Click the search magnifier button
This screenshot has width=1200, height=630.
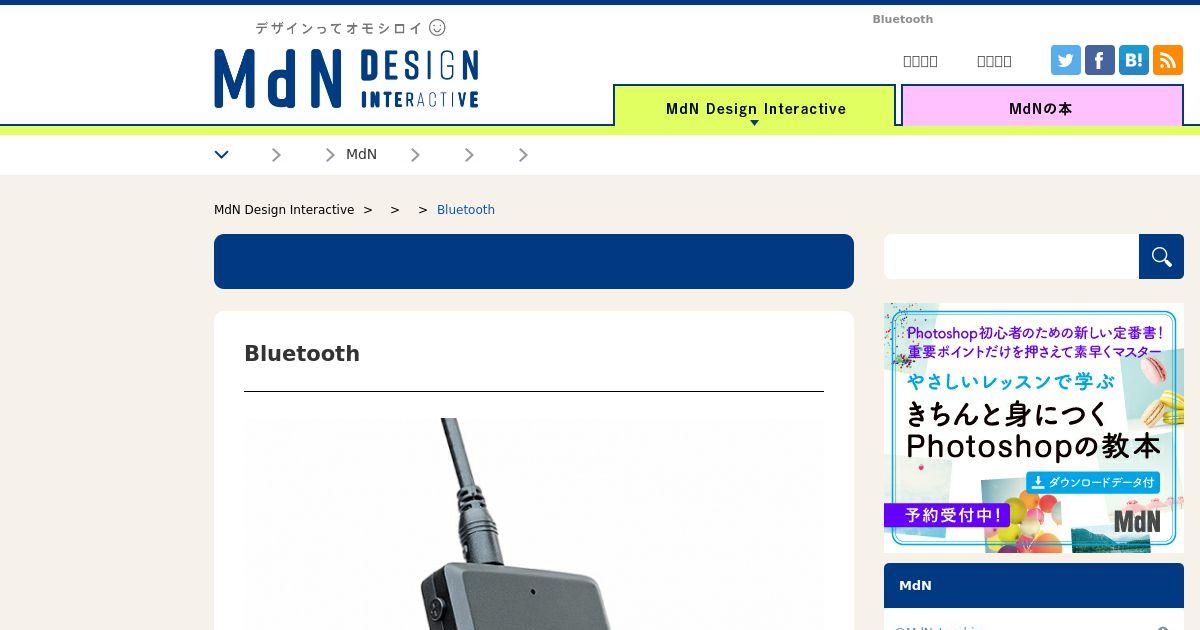(x=1161, y=257)
